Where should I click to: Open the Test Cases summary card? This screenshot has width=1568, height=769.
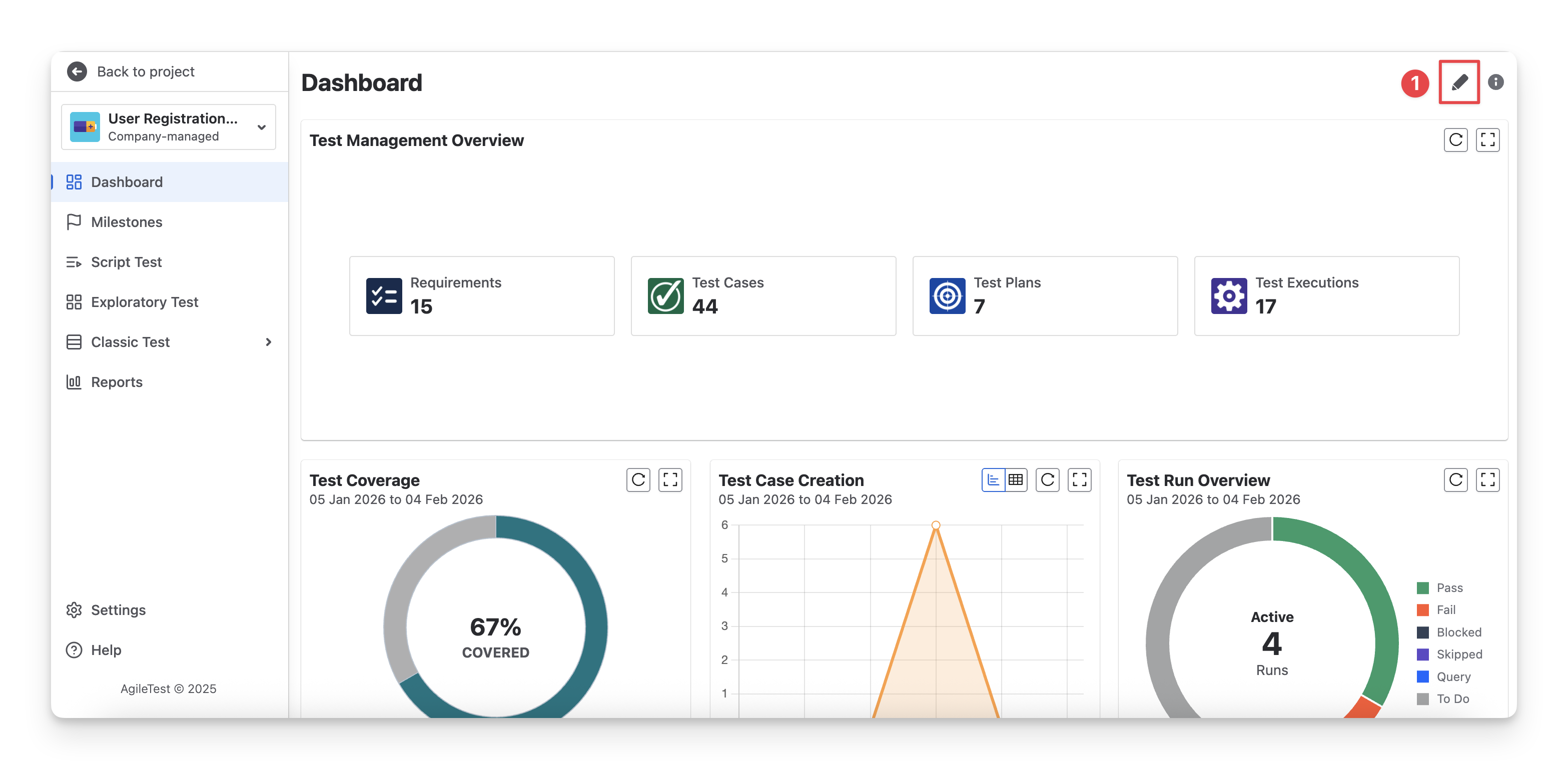(762, 295)
